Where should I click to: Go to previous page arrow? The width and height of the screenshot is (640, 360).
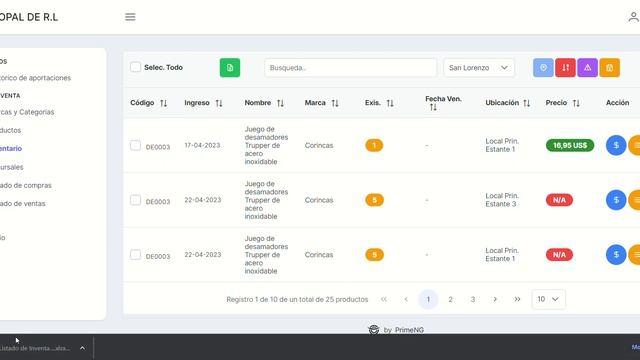tap(406, 299)
